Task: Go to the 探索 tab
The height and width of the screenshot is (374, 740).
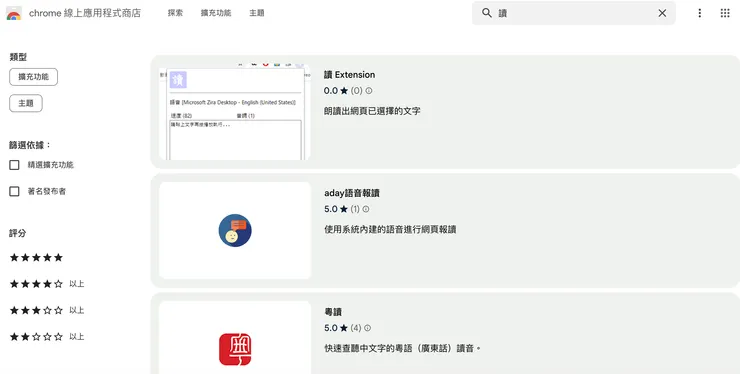Action: pos(175,13)
